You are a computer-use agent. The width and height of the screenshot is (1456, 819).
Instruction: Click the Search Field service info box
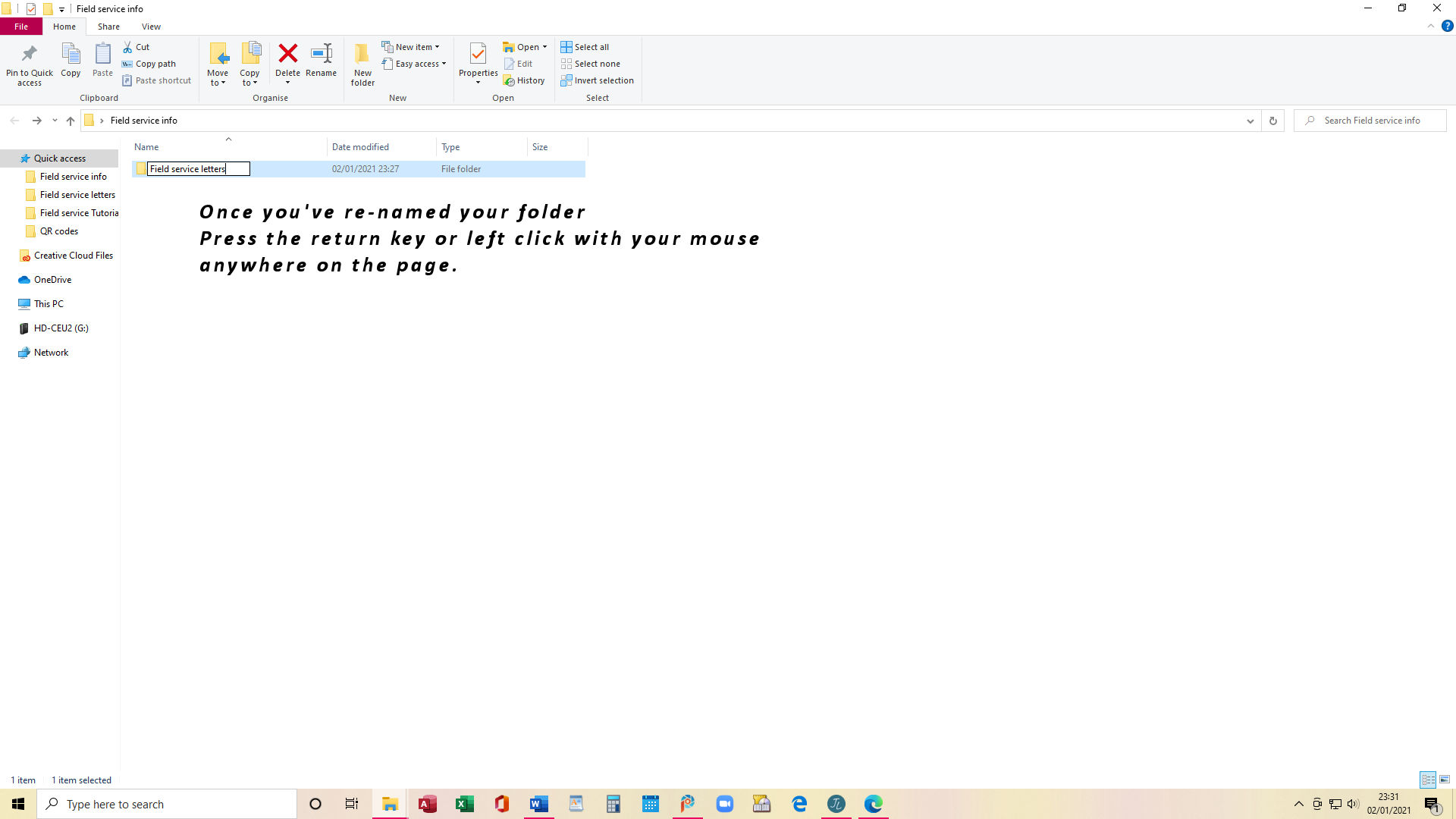coord(1370,121)
